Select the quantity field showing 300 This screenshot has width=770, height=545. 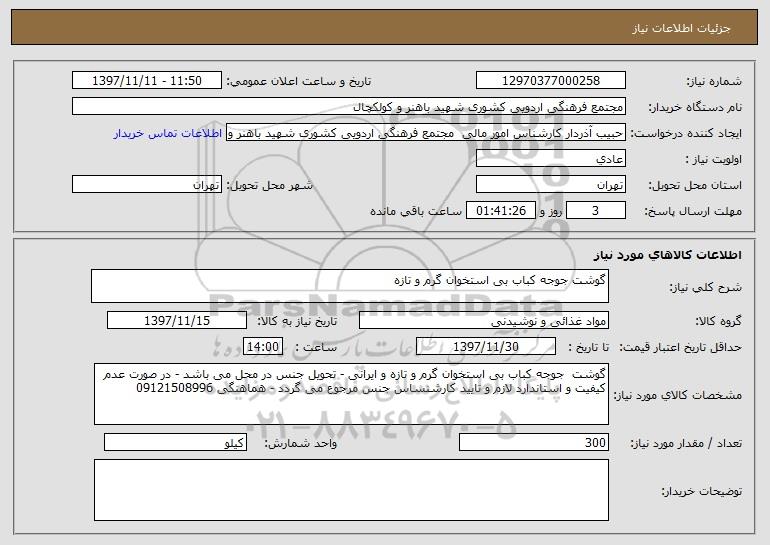click(534, 442)
